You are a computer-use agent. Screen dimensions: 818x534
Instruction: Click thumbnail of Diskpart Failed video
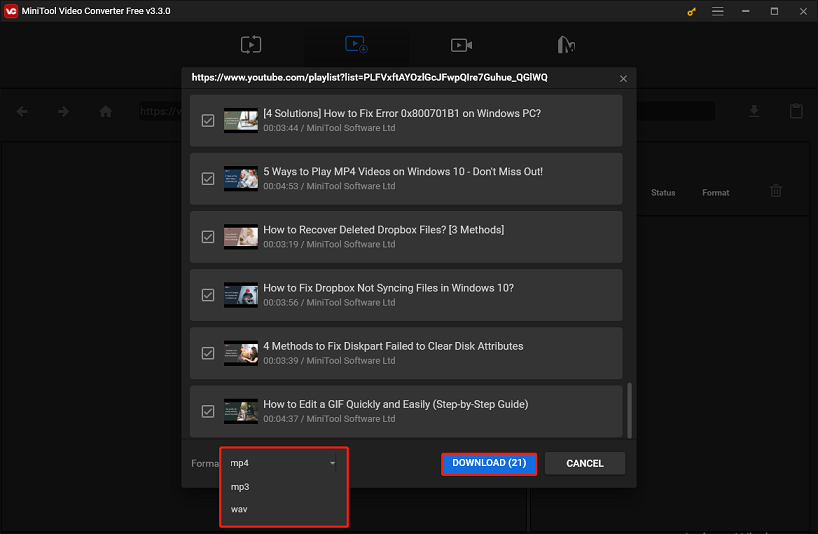pyautogui.click(x=241, y=353)
